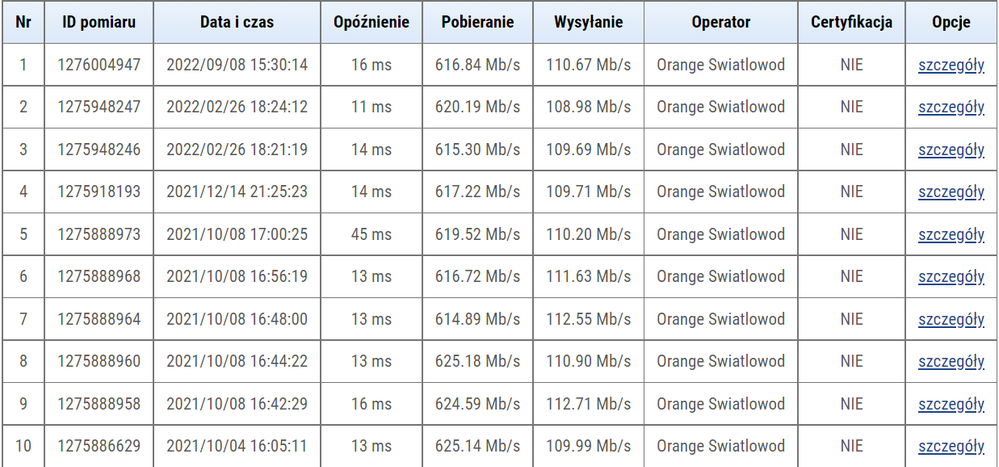Screen dimensions: 999x467
Task: Click szczegóły for the row 3 measurement
Action: coord(951,149)
